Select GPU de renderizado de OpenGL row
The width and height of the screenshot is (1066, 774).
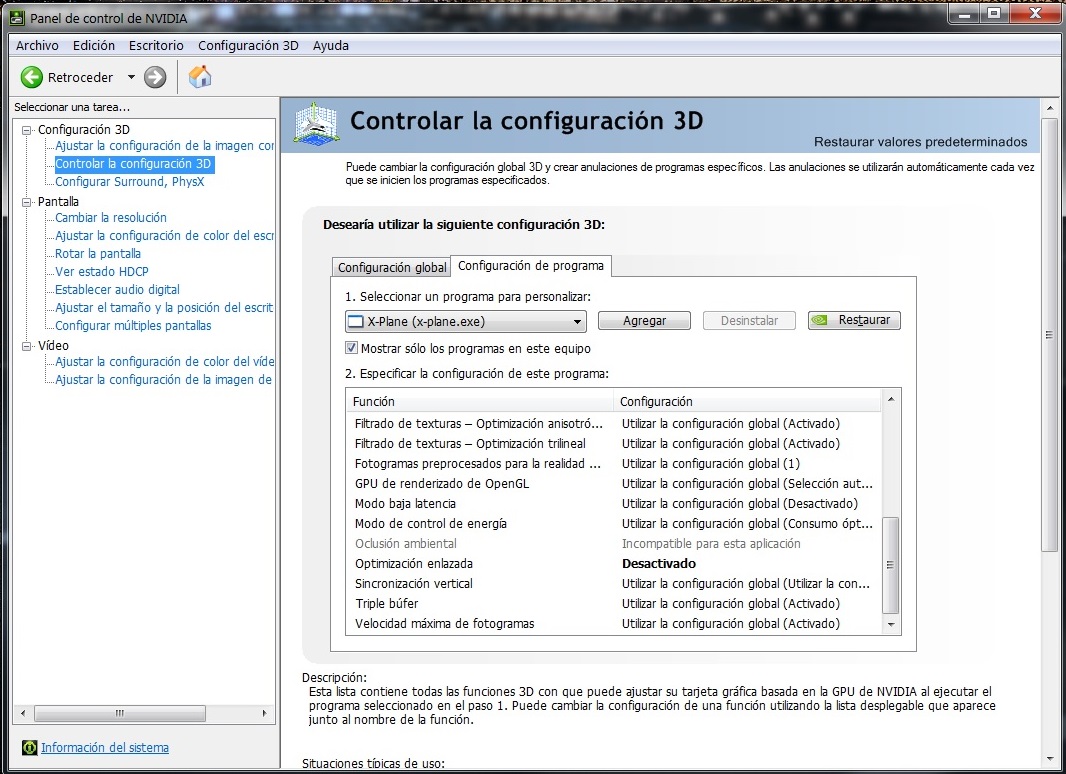coord(613,484)
